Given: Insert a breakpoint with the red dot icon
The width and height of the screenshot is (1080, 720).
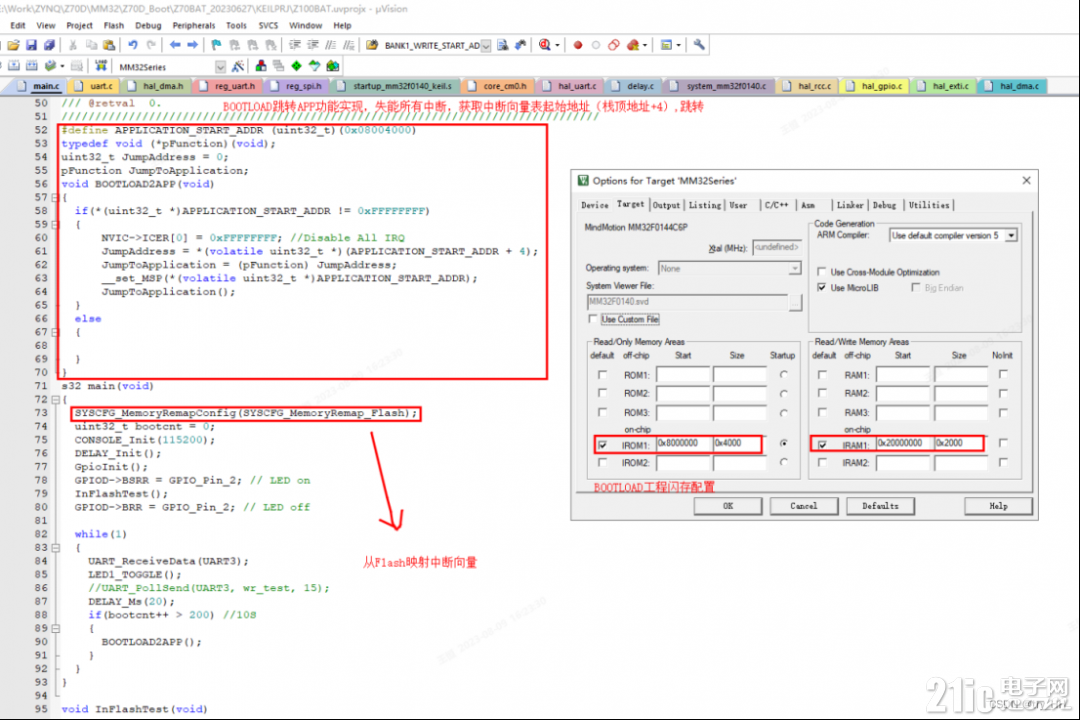Looking at the screenshot, I should 578,45.
